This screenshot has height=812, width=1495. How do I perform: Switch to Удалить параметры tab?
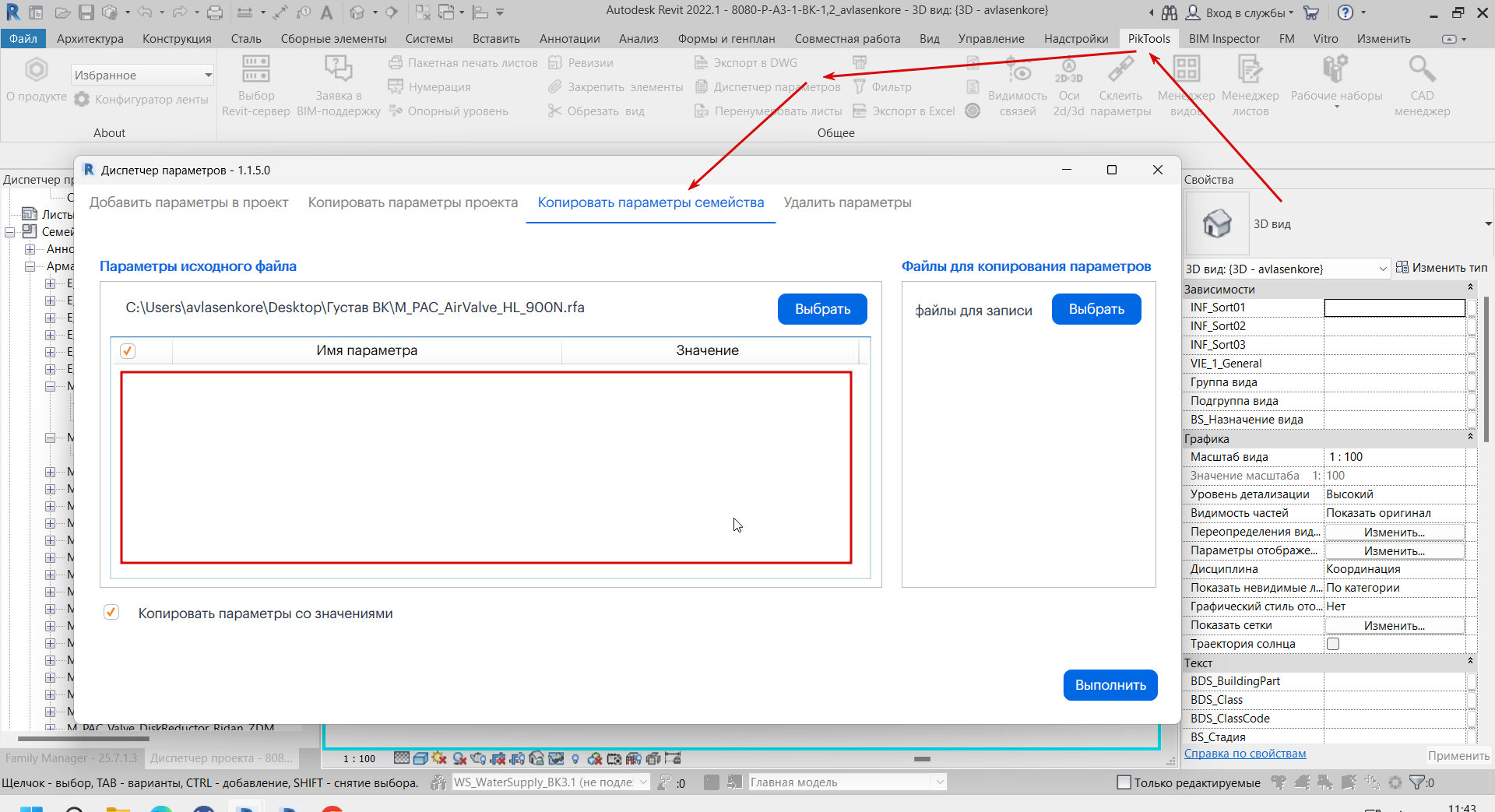pos(847,202)
